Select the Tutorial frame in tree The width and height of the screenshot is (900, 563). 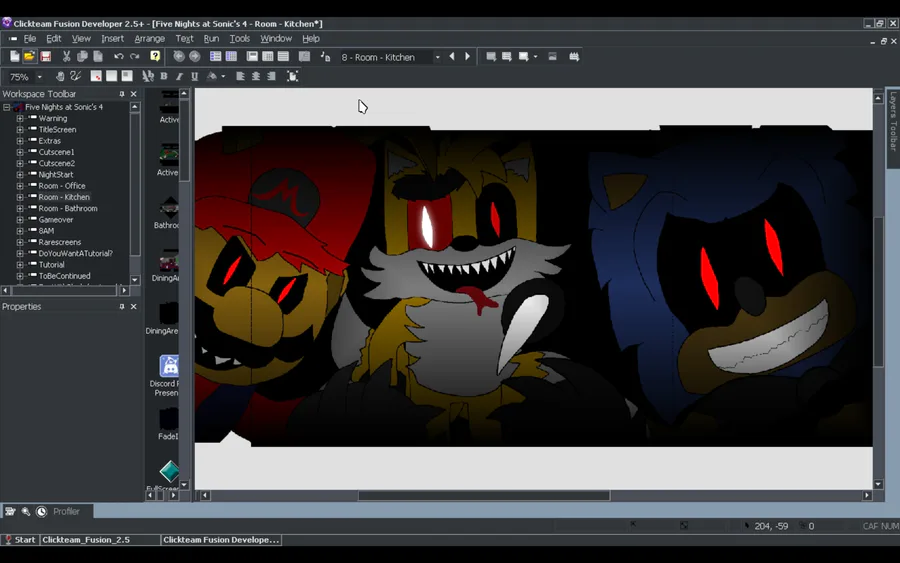tap(51, 265)
